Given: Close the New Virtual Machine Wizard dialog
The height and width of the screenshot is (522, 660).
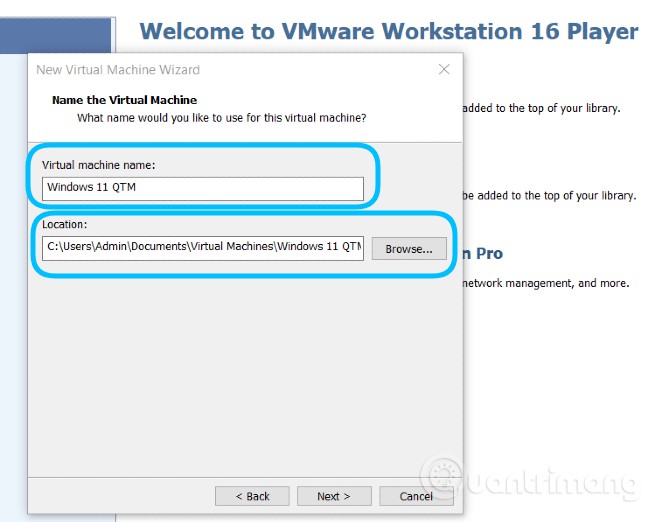Looking at the screenshot, I should (x=444, y=69).
